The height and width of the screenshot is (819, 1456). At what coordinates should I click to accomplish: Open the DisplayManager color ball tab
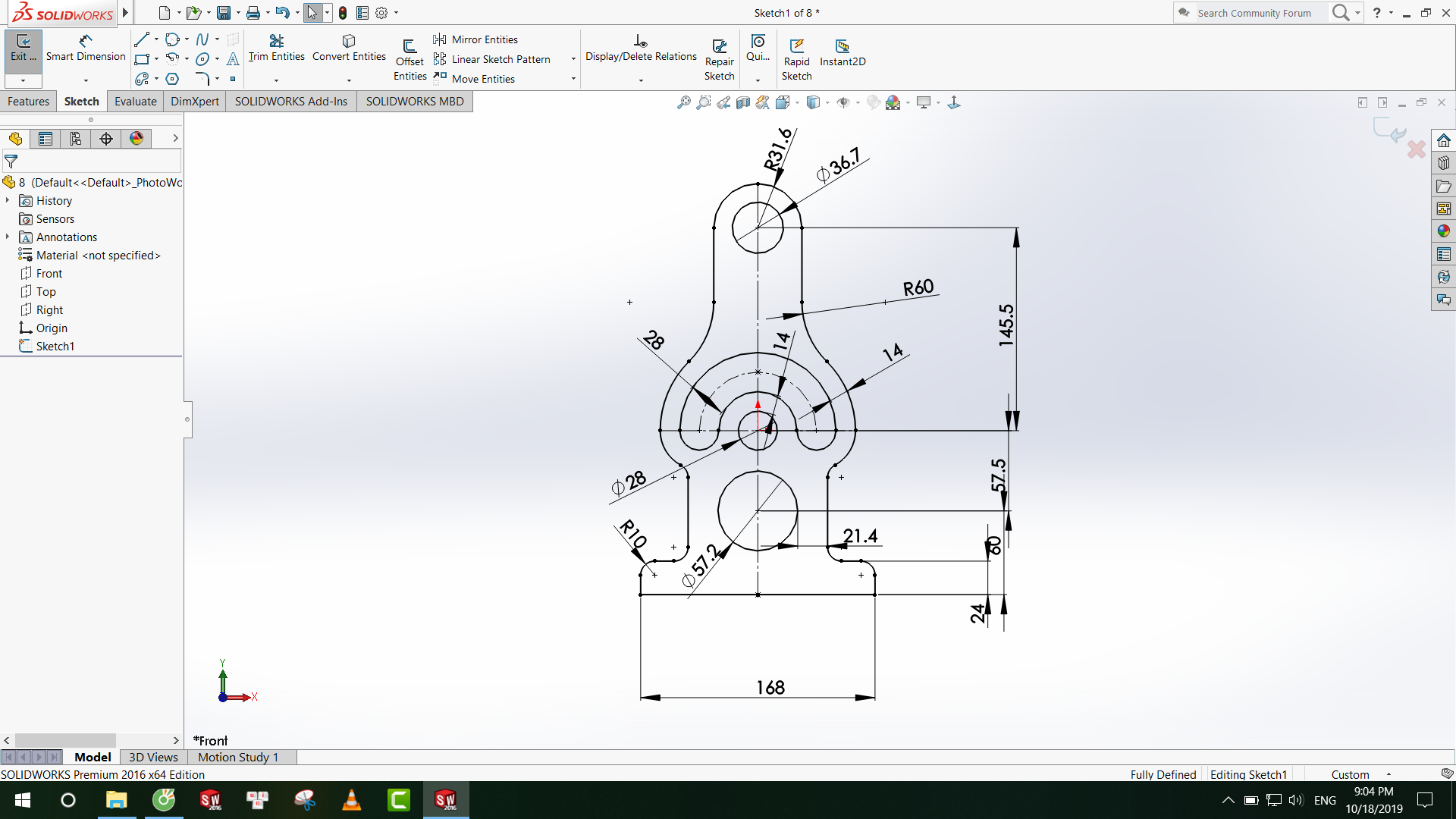coord(136,138)
